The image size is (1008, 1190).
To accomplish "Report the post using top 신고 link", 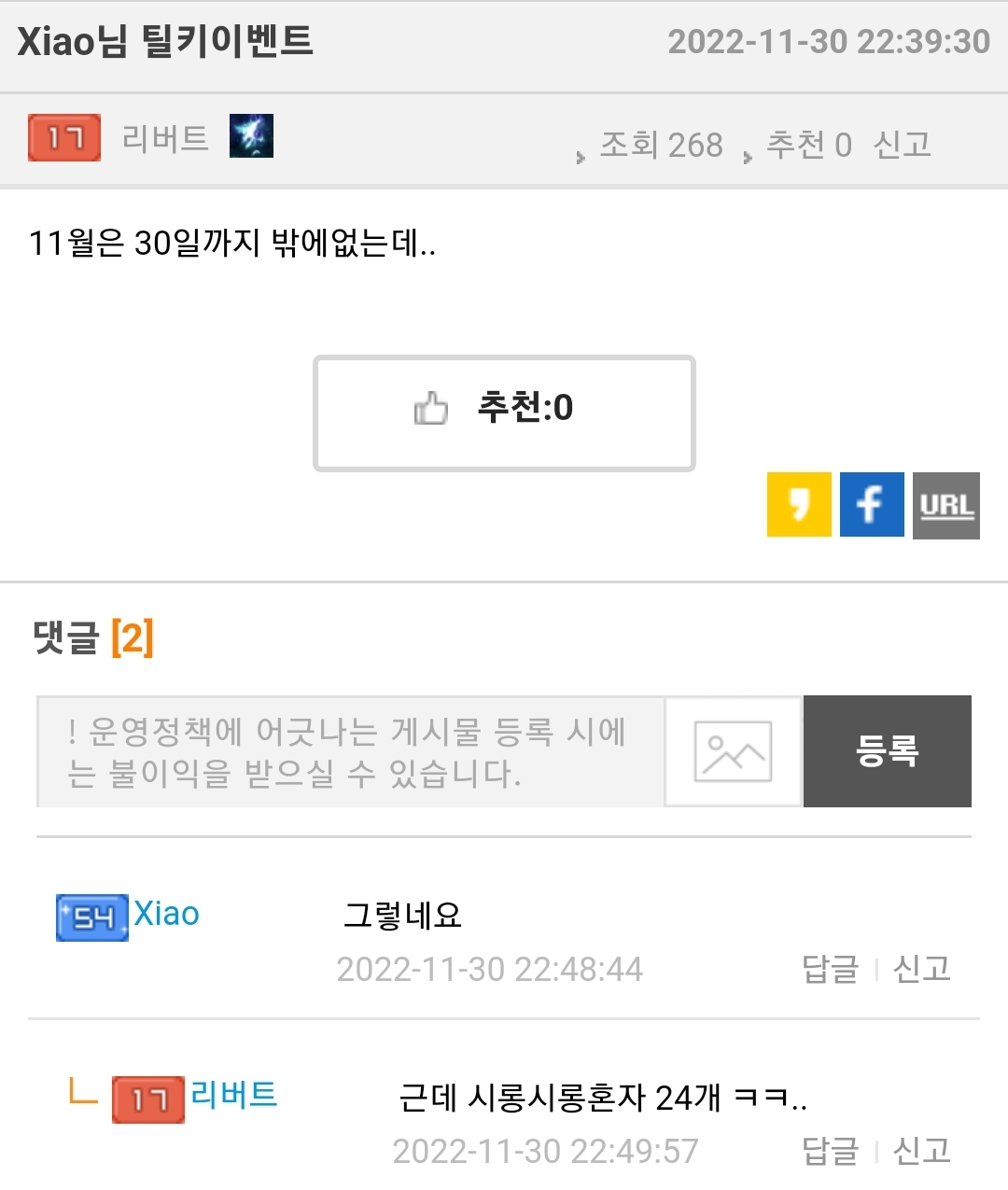I will click(903, 145).
